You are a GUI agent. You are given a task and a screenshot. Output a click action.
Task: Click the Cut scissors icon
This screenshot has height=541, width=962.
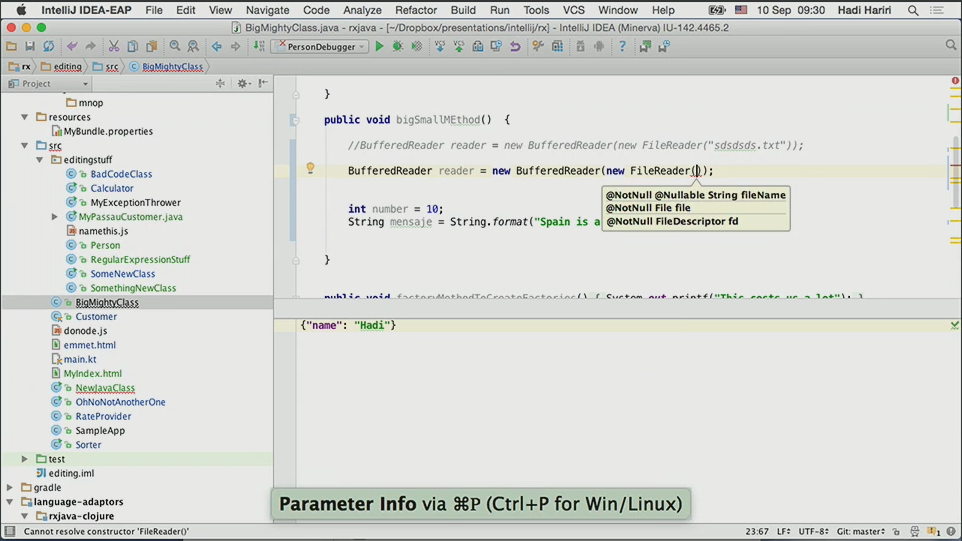point(114,46)
